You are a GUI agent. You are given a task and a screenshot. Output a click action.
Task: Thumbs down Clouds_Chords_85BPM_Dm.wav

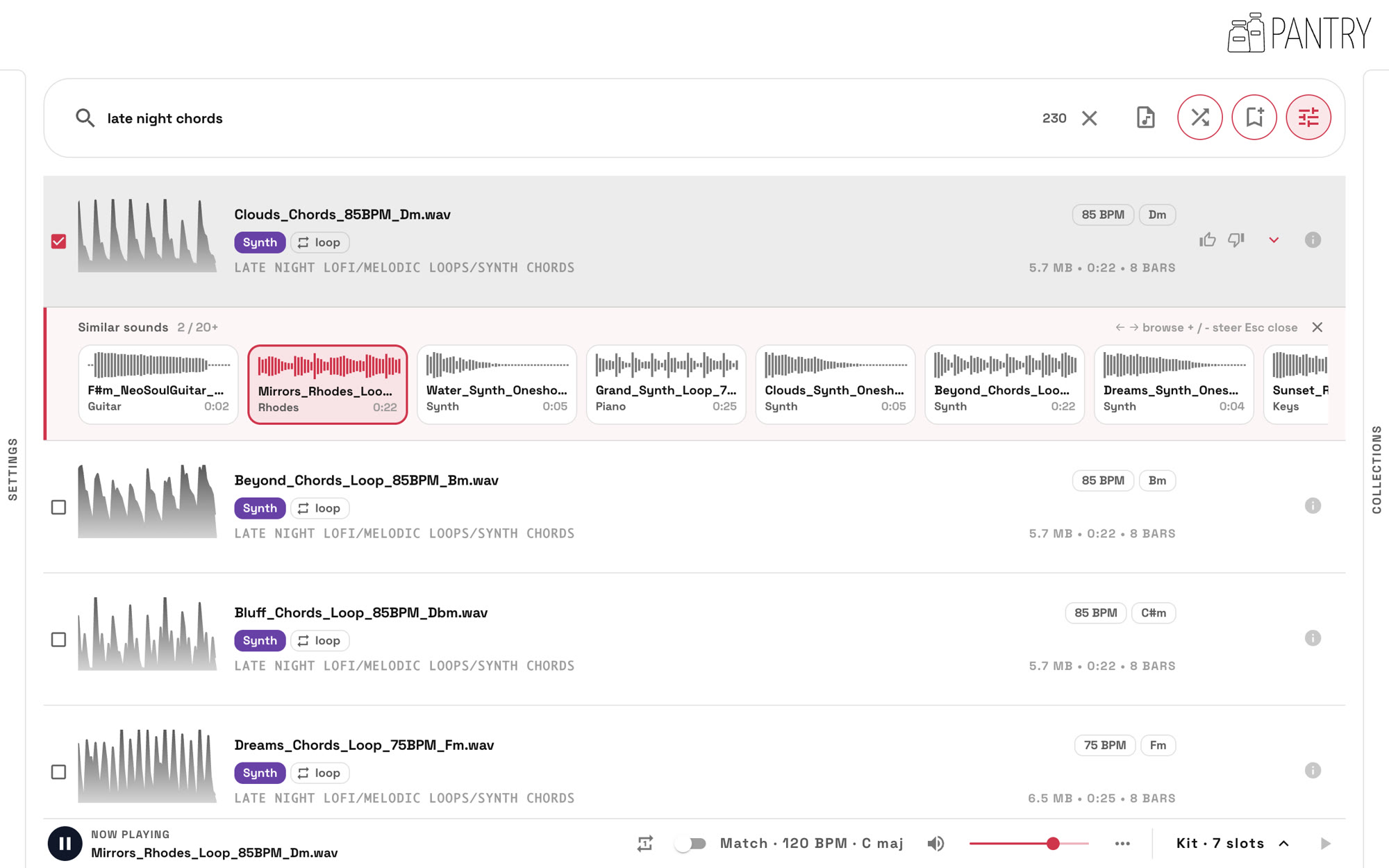[x=1236, y=240]
